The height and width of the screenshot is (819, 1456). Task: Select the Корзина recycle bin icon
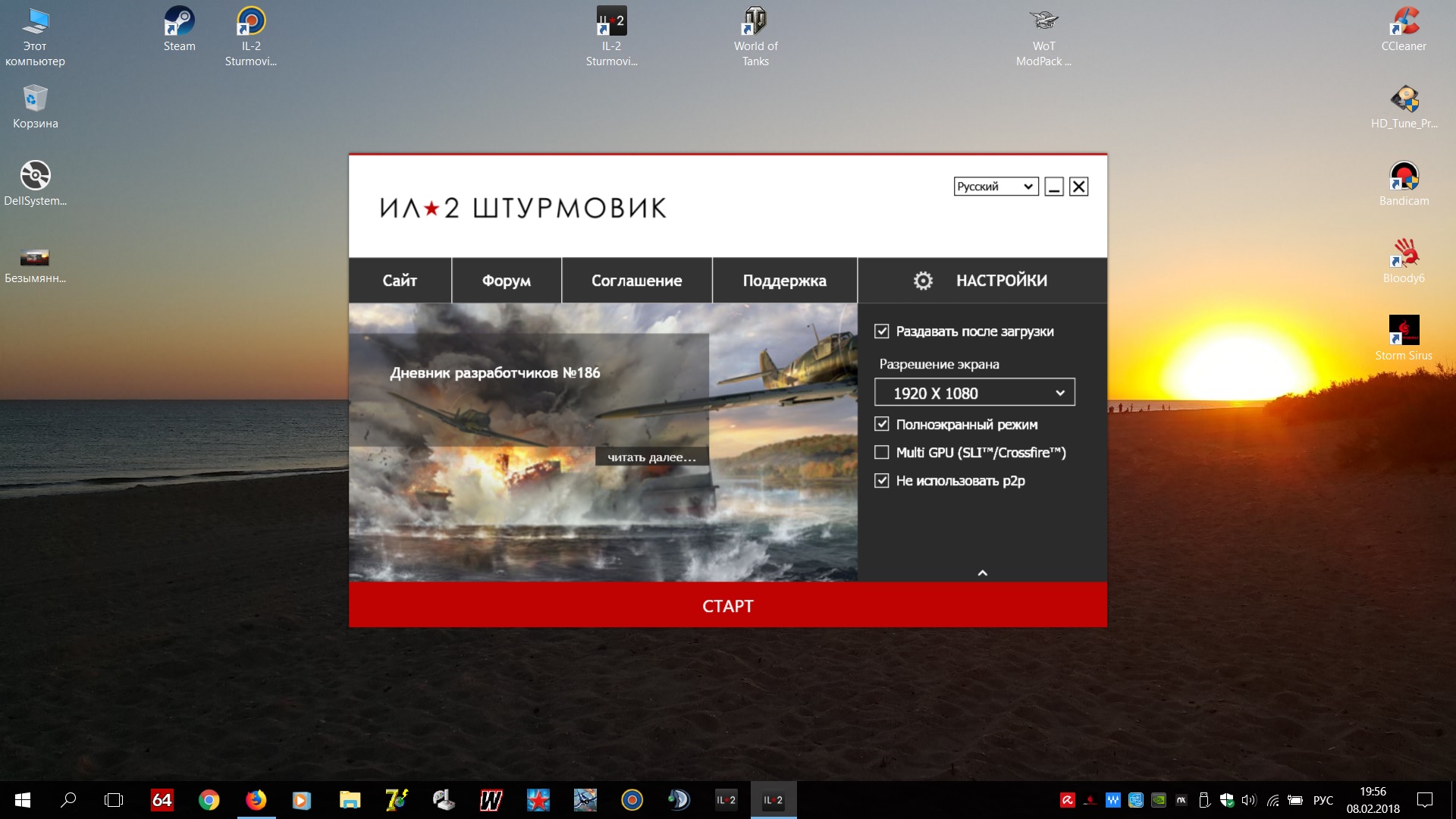coord(35,106)
